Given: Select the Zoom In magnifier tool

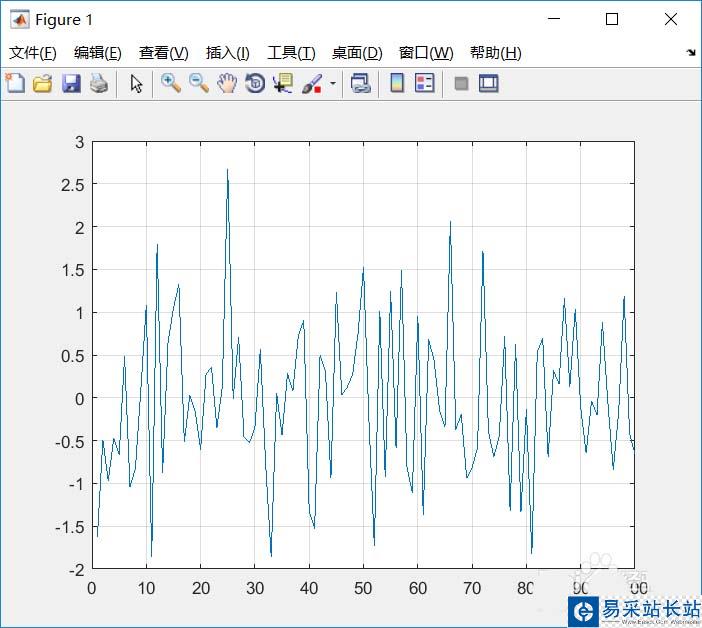Looking at the screenshot, I should (171, 84).
